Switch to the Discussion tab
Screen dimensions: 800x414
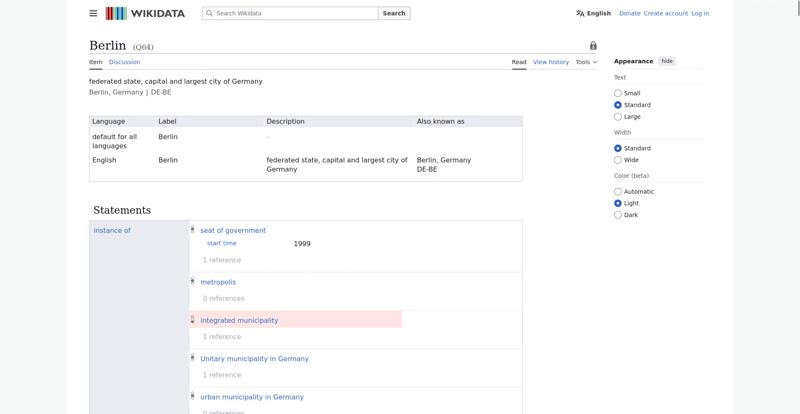[124, 62]
